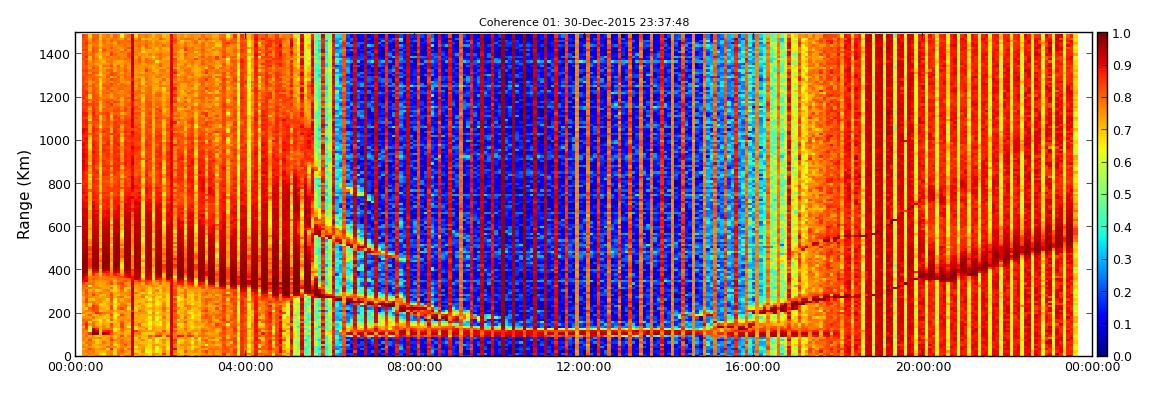Screen dimensions: 1150x407
Task: Click the 200 range tick label
Action: click(59, 314)
